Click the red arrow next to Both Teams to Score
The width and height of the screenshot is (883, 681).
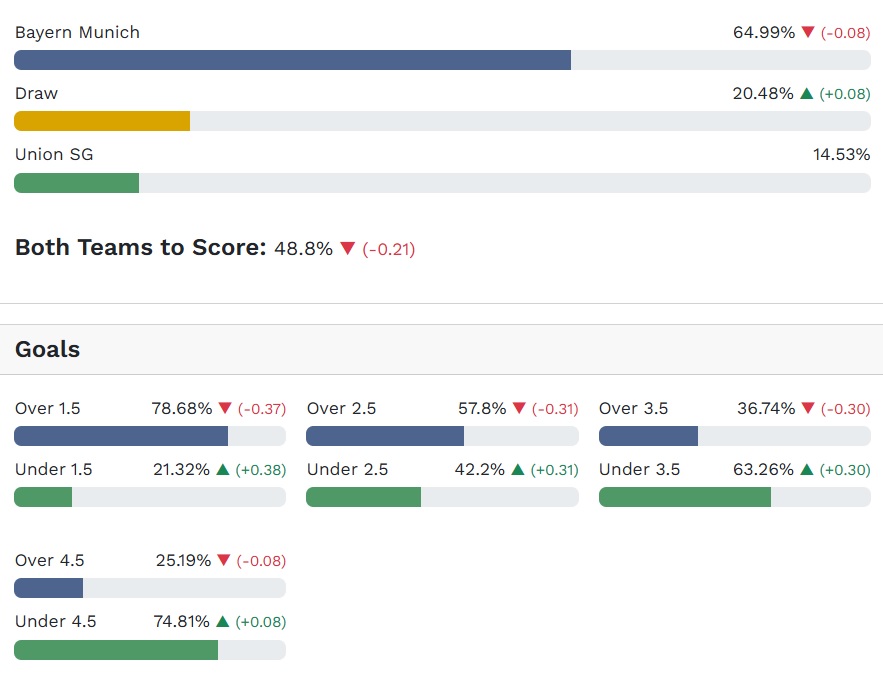pos(348,249)
